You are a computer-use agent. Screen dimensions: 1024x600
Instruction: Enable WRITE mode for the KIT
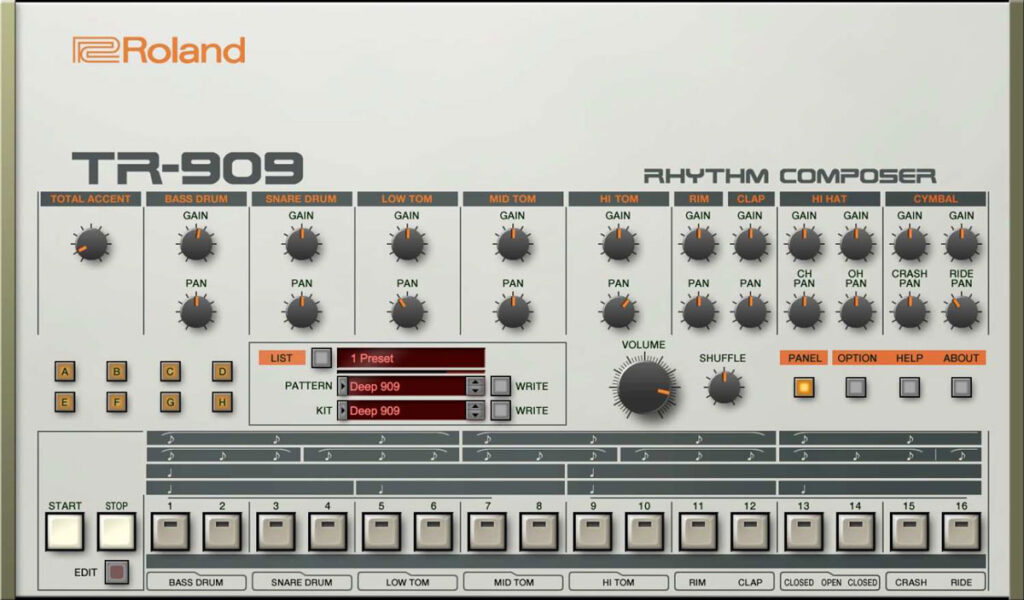click(501, 410)
